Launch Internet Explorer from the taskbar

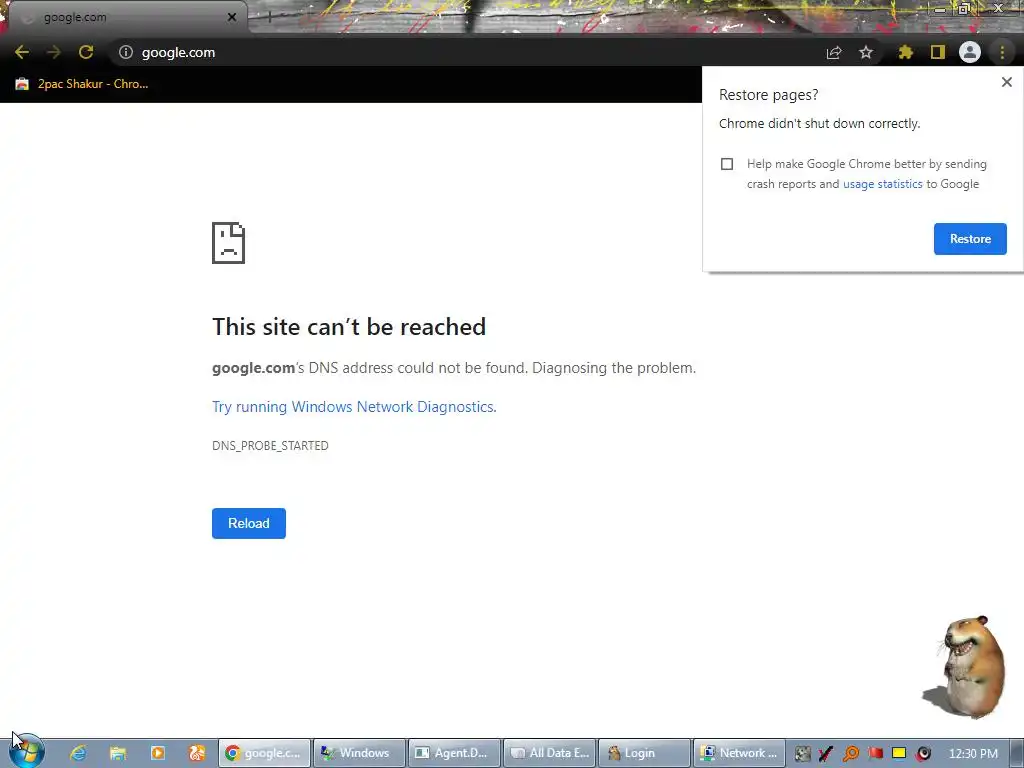coord(78,753)
